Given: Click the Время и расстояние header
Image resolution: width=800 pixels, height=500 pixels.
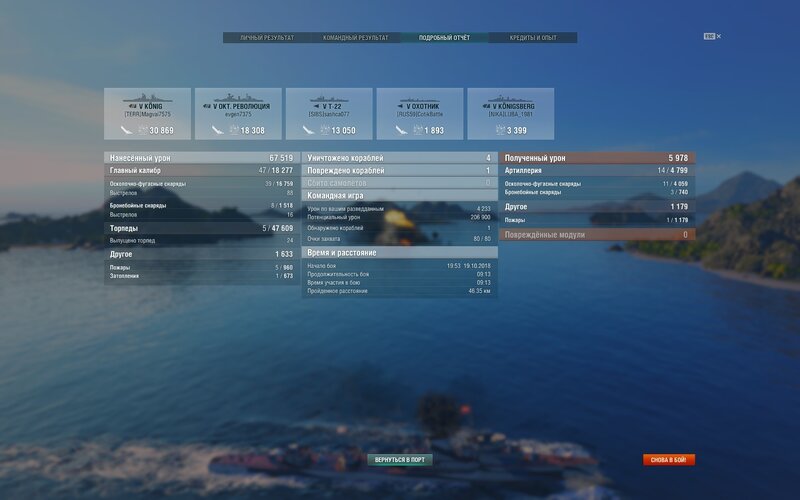Looking at the screenshot, I should [399, 253].
